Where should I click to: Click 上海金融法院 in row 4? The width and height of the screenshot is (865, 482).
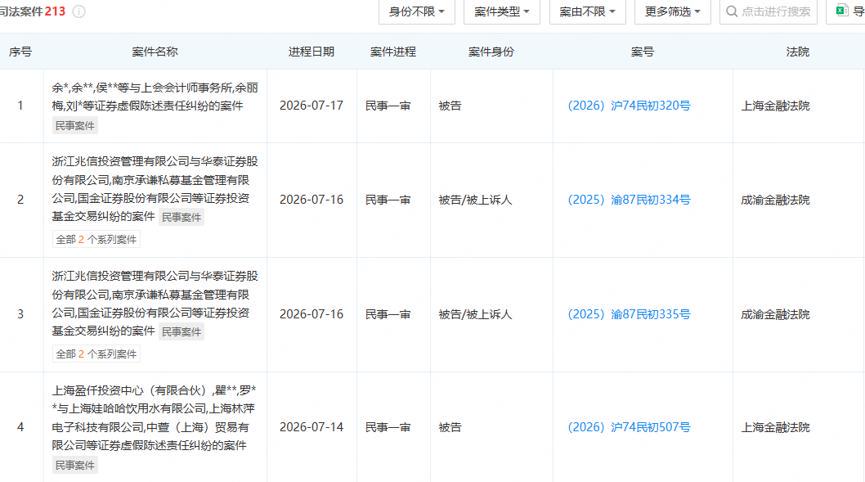point(775,427)
